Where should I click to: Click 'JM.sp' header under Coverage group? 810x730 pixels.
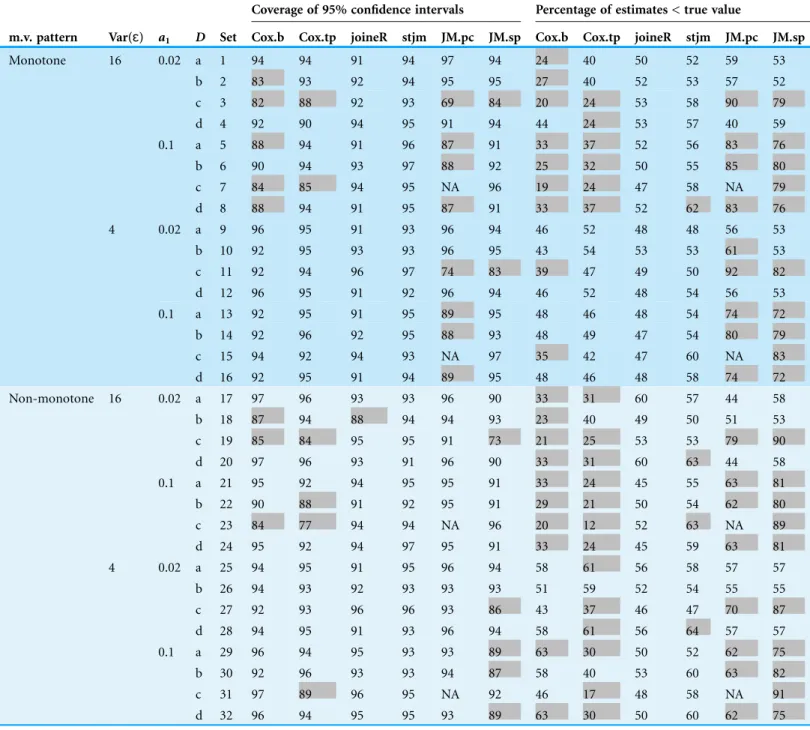tap(505, 38)
